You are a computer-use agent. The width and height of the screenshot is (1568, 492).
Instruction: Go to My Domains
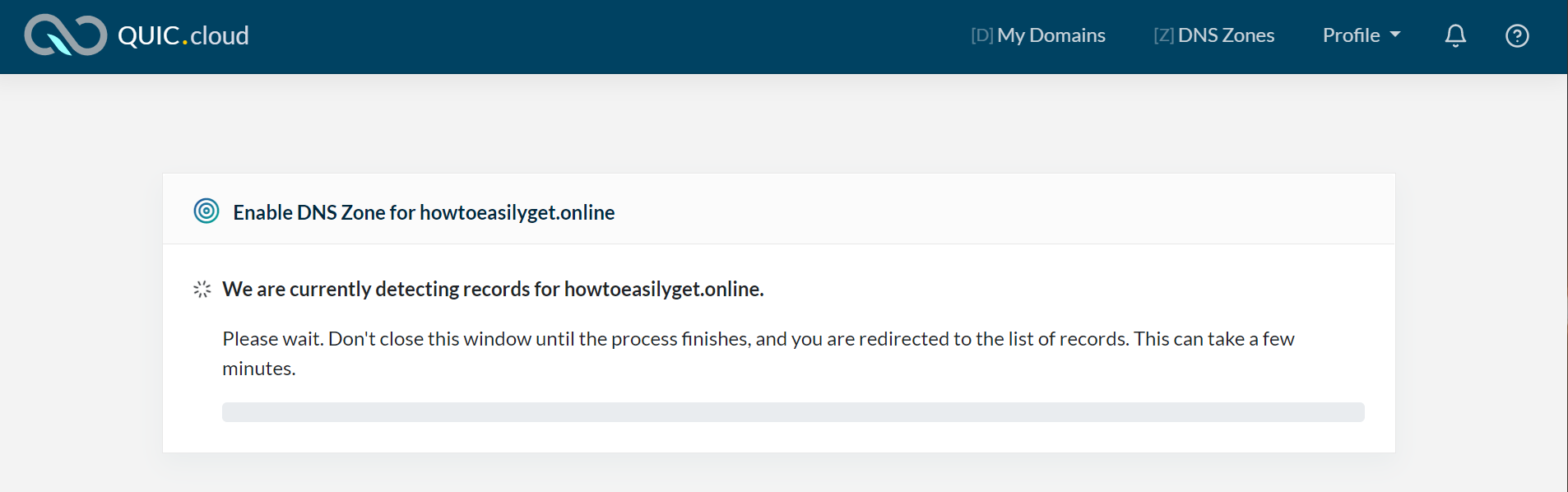[x=1051, y=35]
